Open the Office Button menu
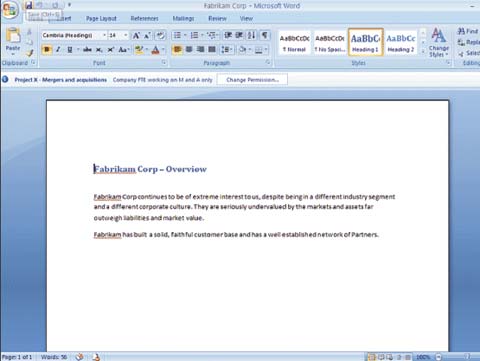 point(10,10)
